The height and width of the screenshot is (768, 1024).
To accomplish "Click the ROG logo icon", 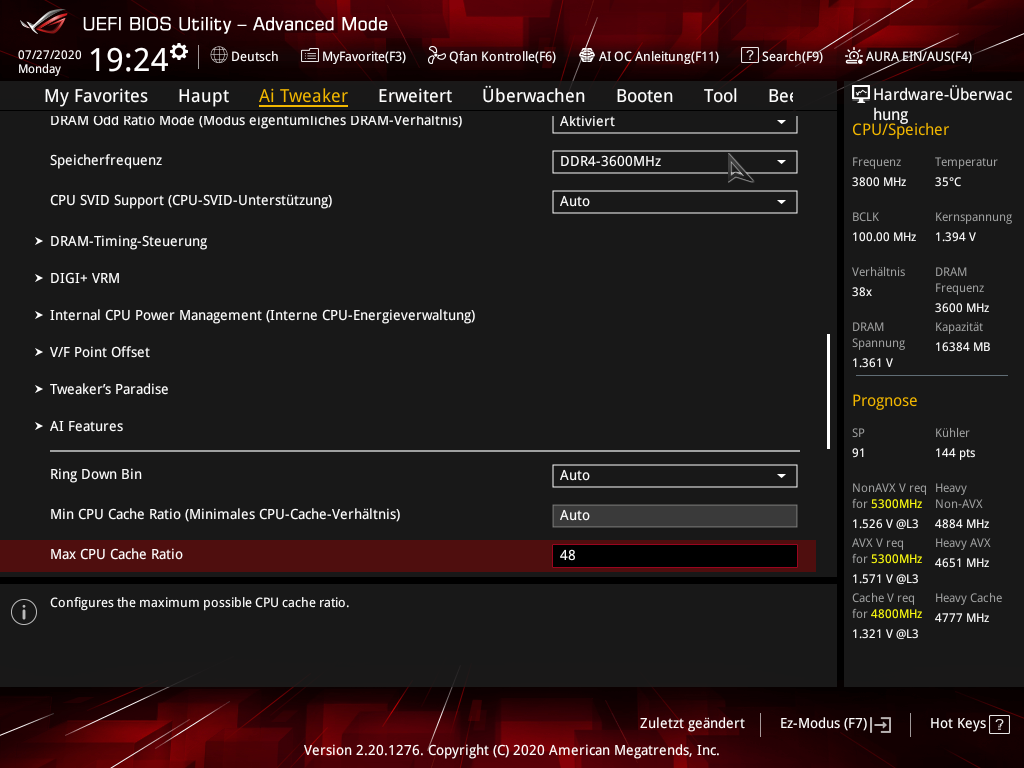I will (44, 22).
